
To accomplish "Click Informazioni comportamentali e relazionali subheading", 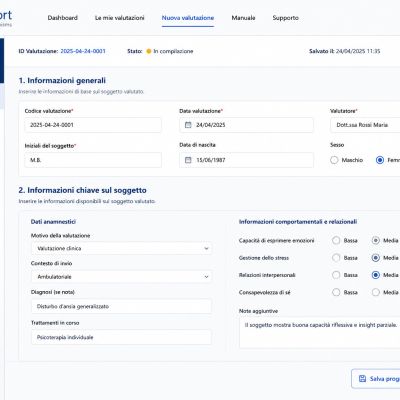I will [x=298, y=222].
